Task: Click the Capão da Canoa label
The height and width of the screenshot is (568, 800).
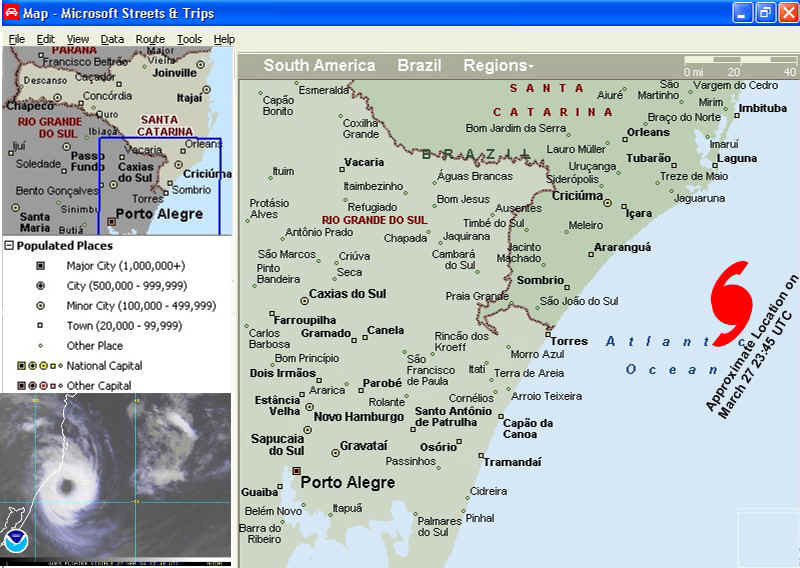Action: (528, 429)
